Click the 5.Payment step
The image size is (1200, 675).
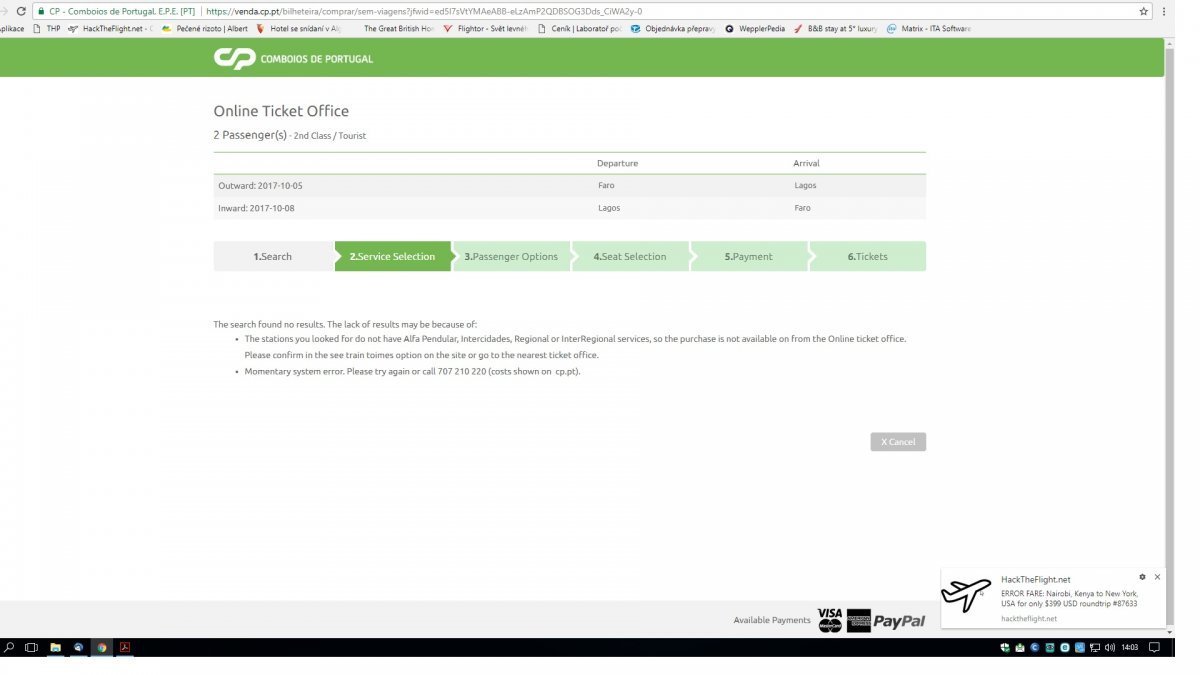748,257
